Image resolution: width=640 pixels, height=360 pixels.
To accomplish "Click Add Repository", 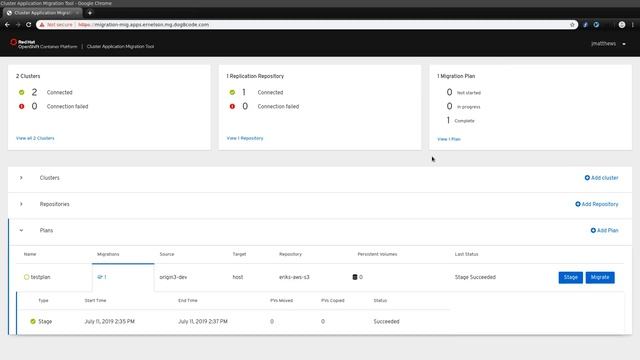I will pyautogui.click(x=597, y=204).
